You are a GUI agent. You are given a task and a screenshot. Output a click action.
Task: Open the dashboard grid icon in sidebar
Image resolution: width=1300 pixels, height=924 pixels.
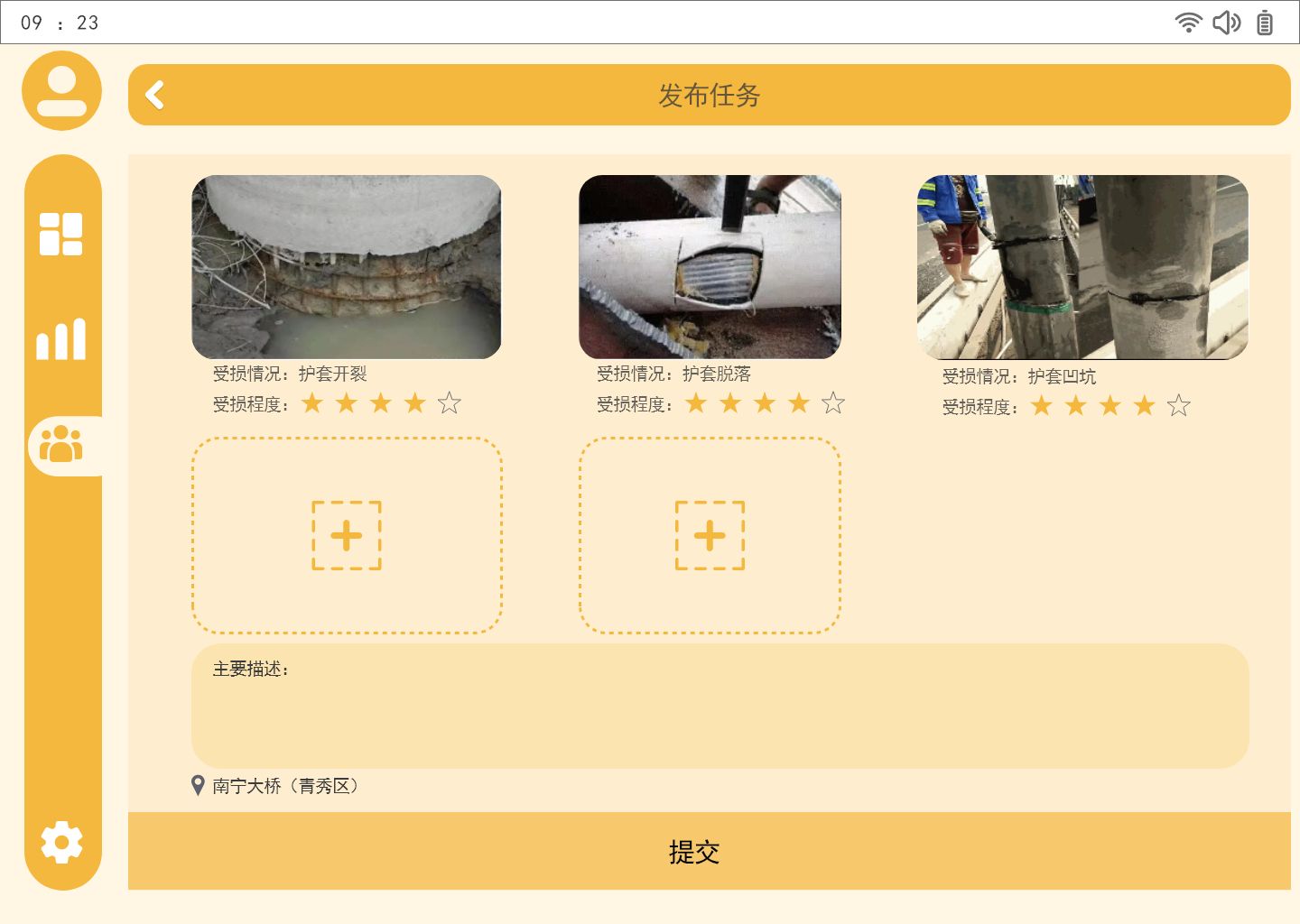(61, 235)
